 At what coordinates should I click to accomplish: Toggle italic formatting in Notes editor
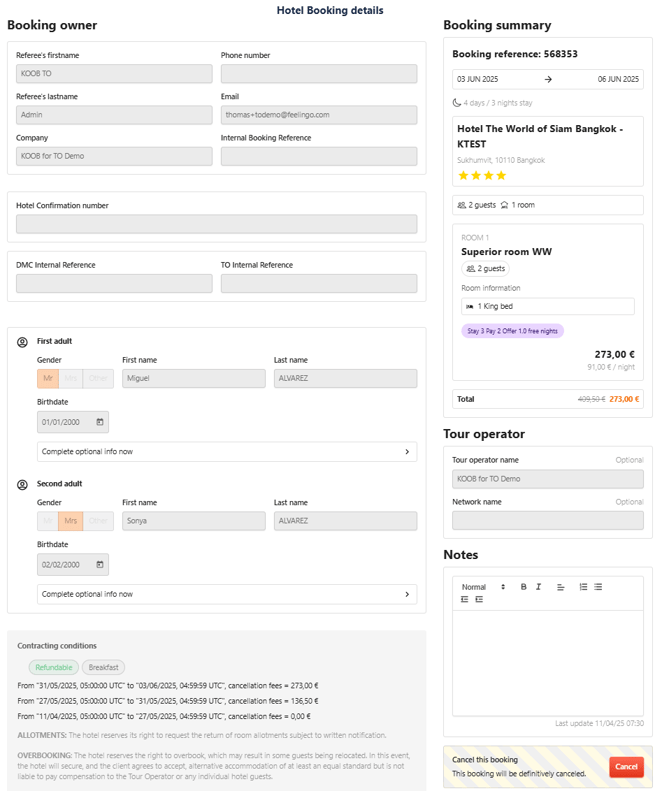[x=538, y=587]
